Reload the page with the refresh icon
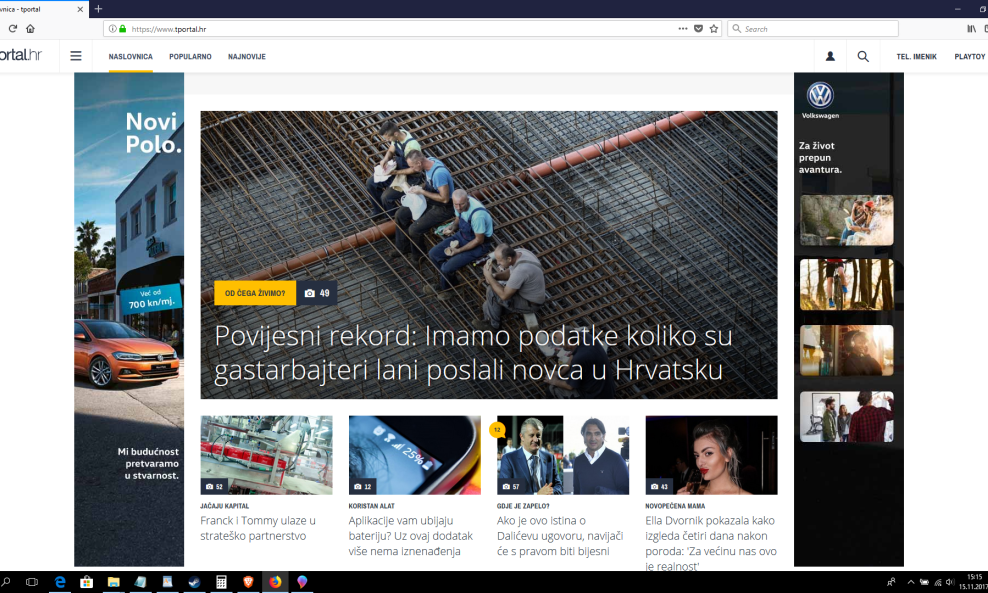 click(13, 28)
